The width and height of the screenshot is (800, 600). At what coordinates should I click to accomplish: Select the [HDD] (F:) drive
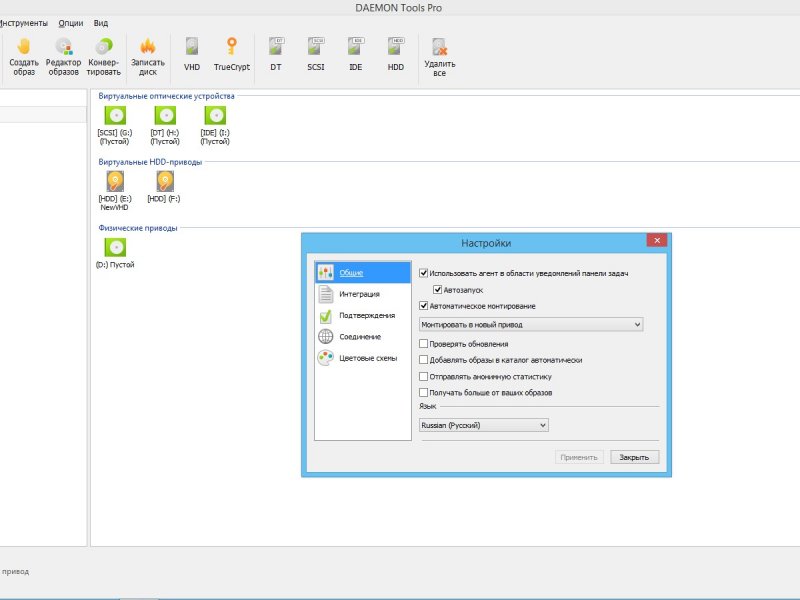click(x=164, y=187)
